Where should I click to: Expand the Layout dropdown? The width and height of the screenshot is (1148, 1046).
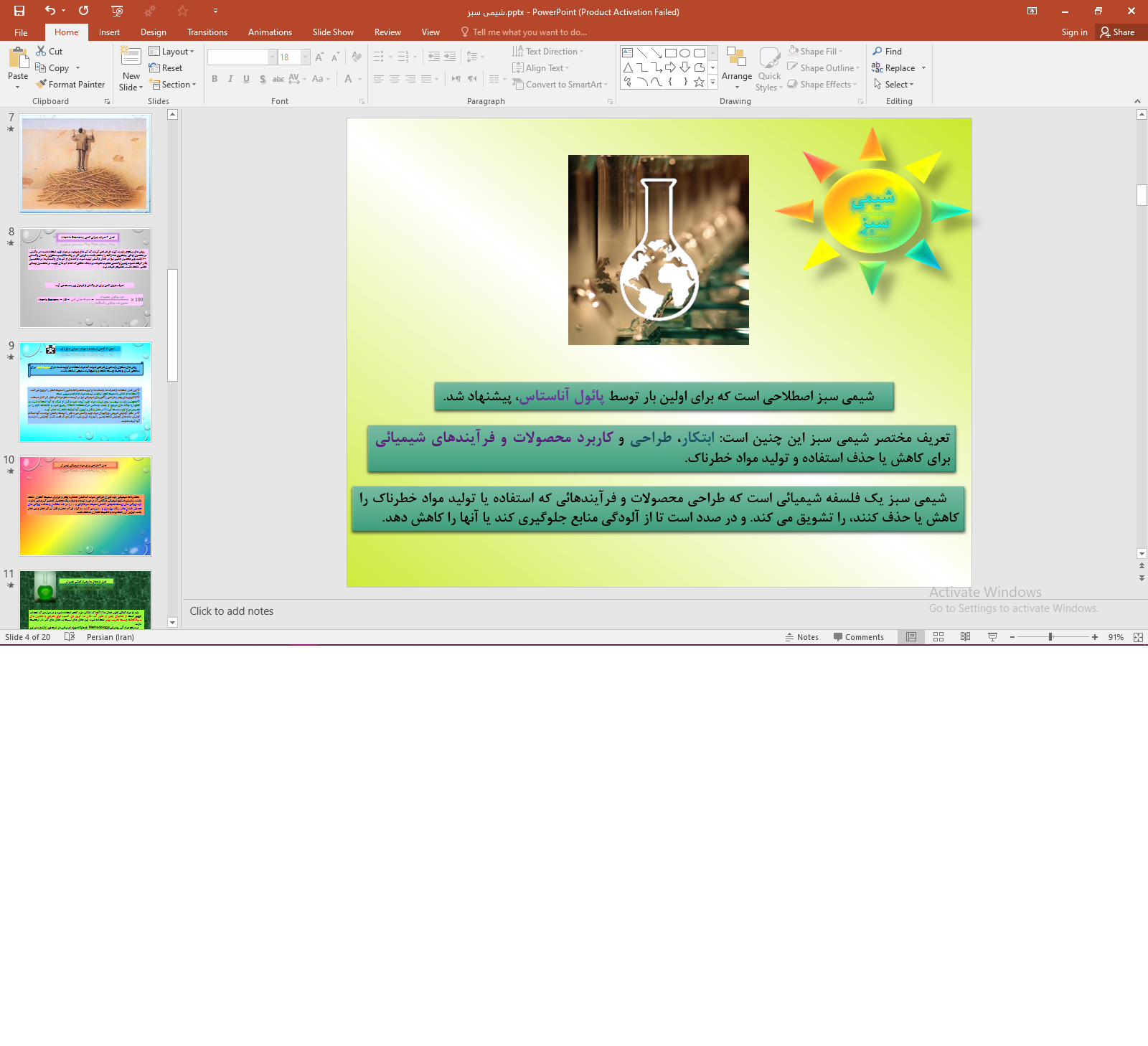click(x=172, y=52)
